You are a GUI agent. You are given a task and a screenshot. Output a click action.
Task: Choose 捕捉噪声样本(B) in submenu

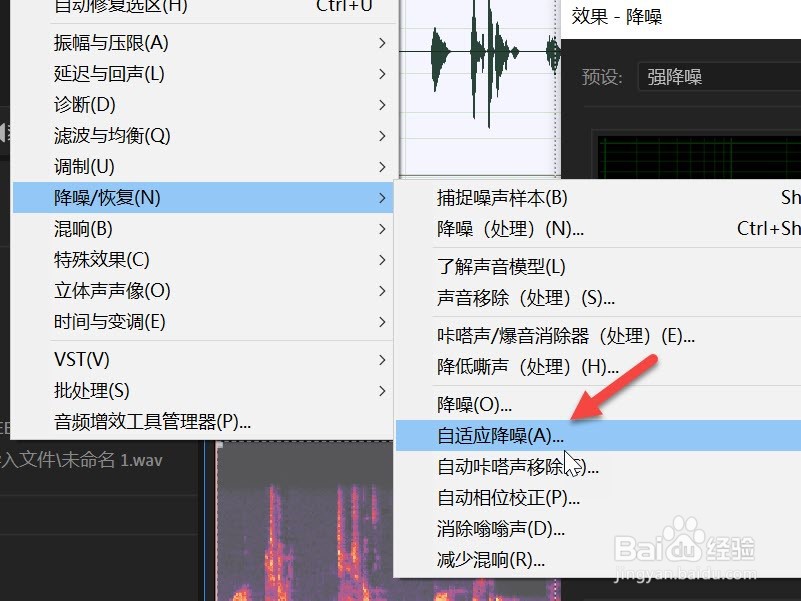click(x=599, y=198)
